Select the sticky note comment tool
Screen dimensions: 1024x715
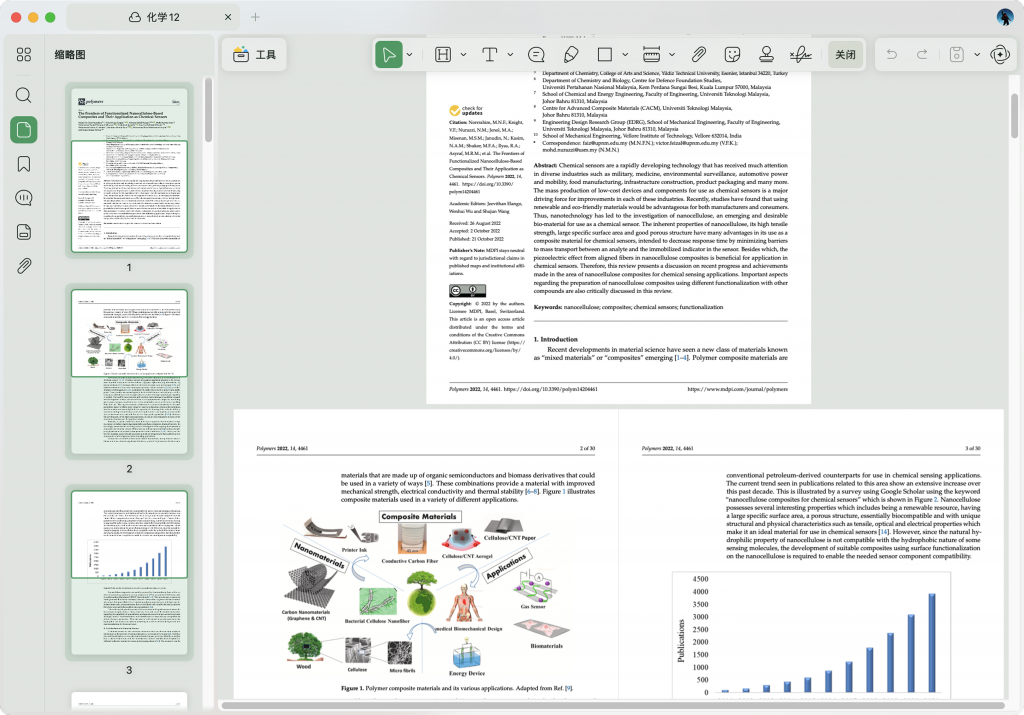(536, 55)
